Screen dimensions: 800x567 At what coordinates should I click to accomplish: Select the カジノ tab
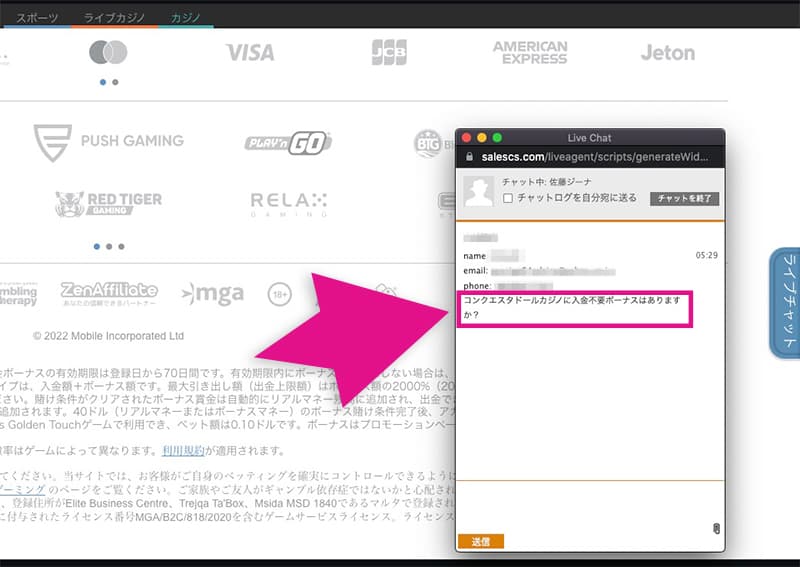tap(186, 17)
